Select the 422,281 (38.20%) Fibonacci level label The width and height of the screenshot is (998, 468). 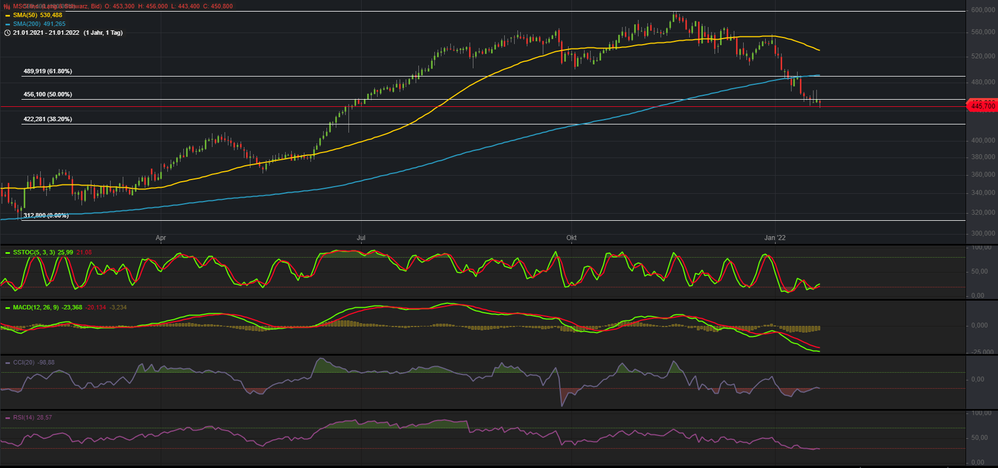pos(47,119)
